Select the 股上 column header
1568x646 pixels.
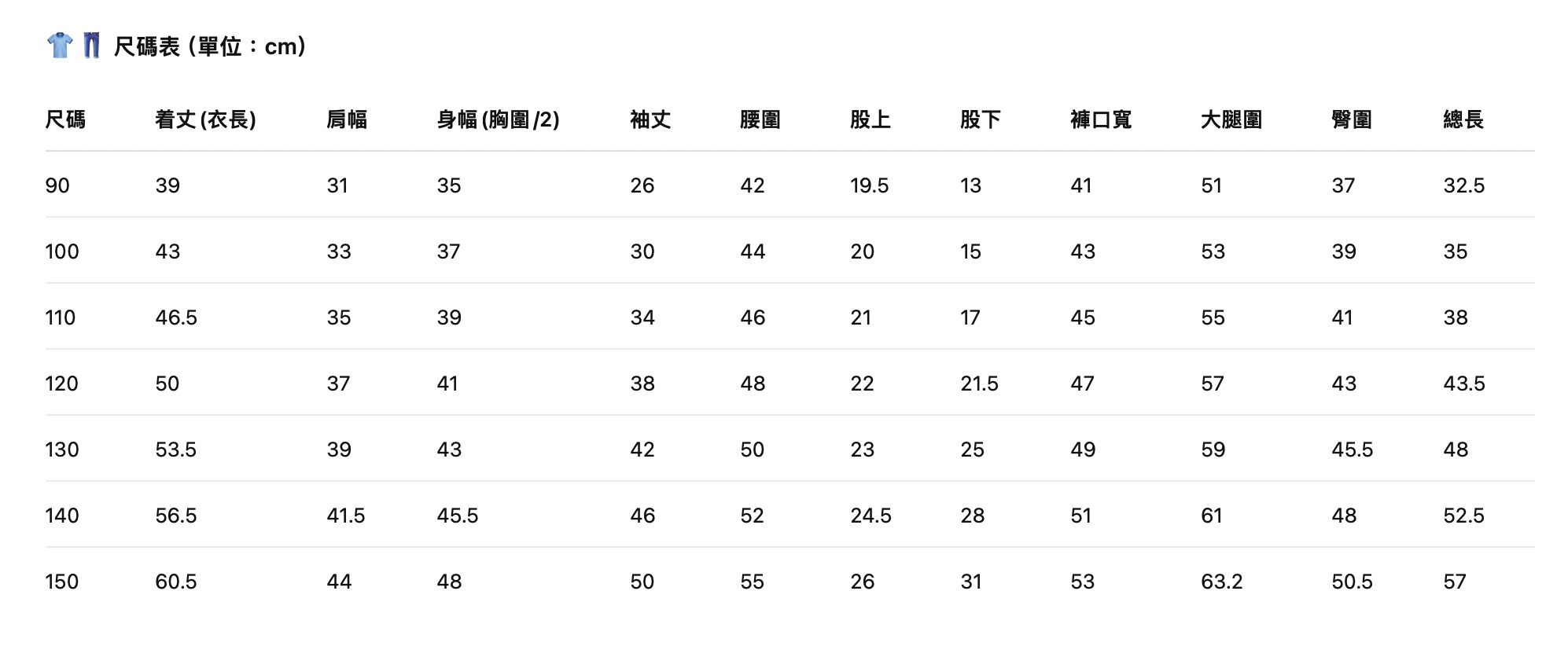click(870, 119)
